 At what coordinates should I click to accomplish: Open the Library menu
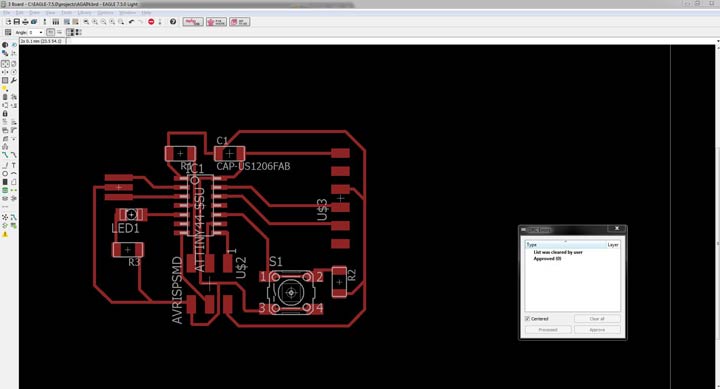click(x=84, y=12)
